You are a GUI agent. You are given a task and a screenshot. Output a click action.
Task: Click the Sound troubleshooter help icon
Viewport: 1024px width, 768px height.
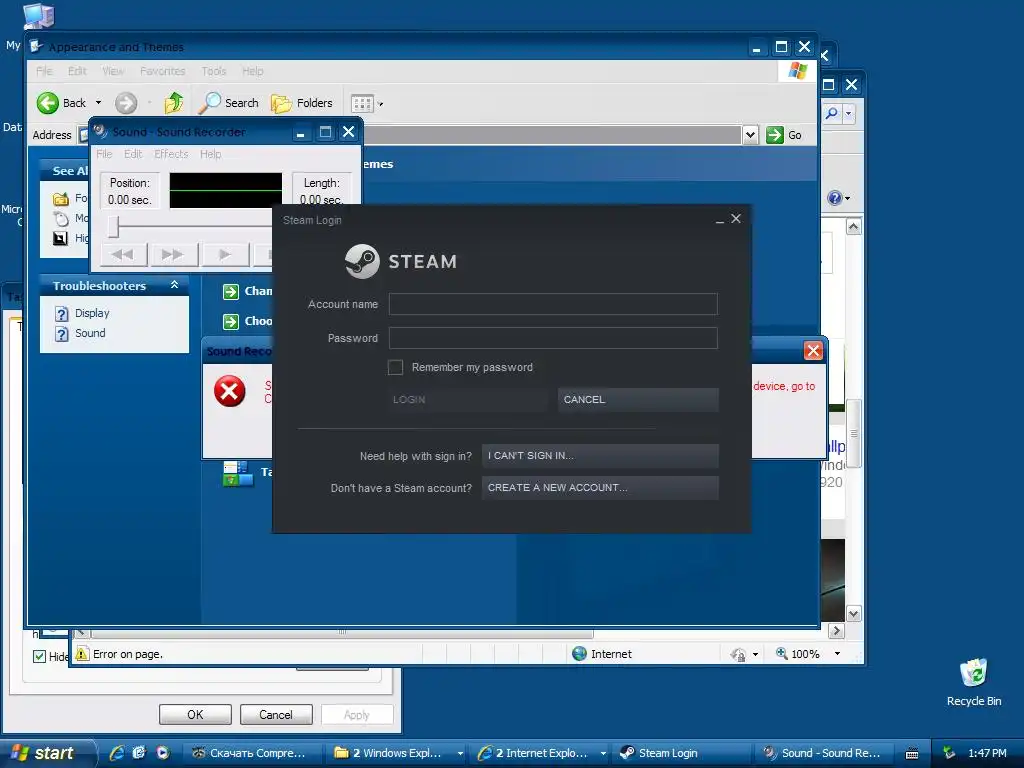pos(61,334)
